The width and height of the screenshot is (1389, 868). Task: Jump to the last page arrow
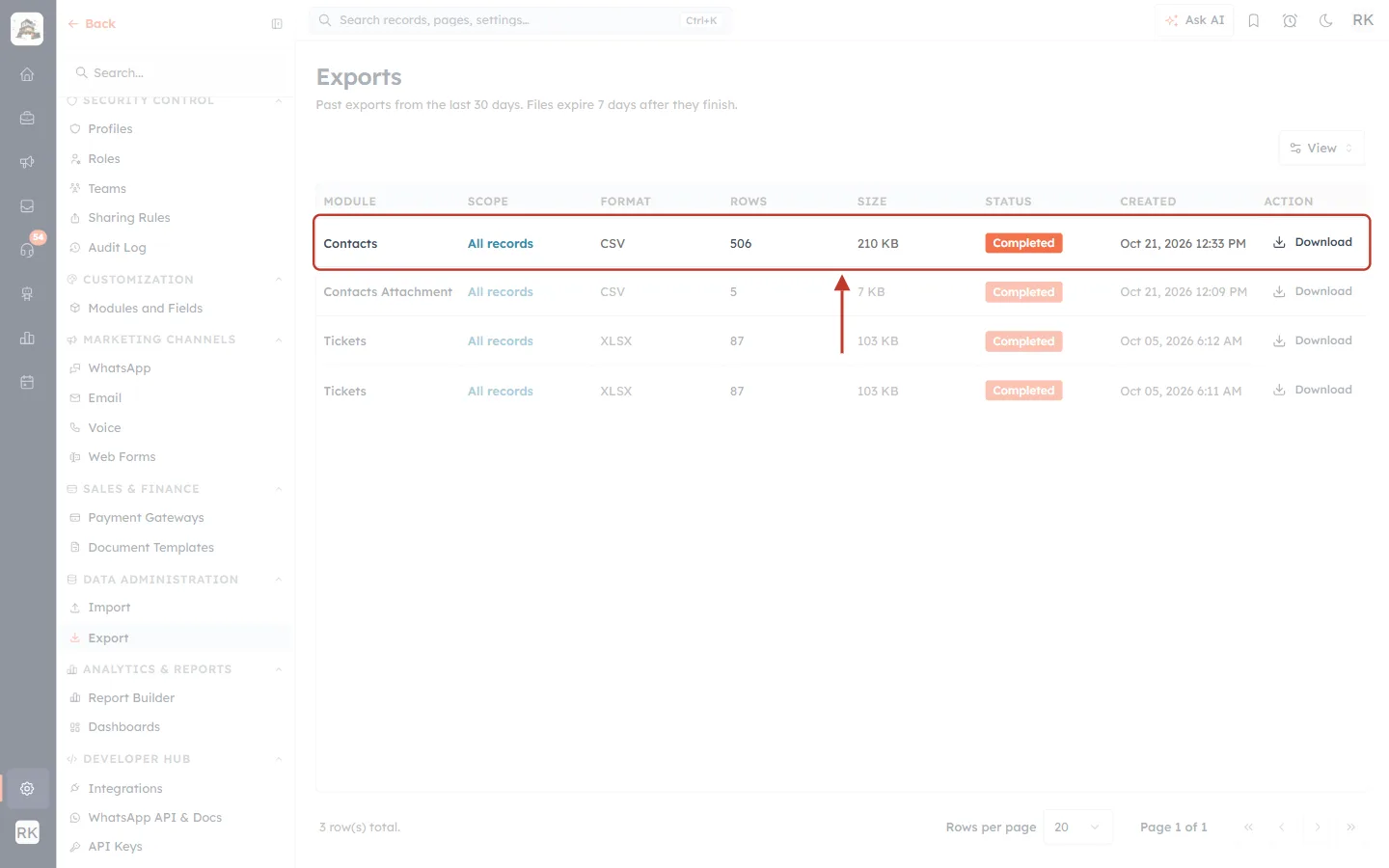1351,827
